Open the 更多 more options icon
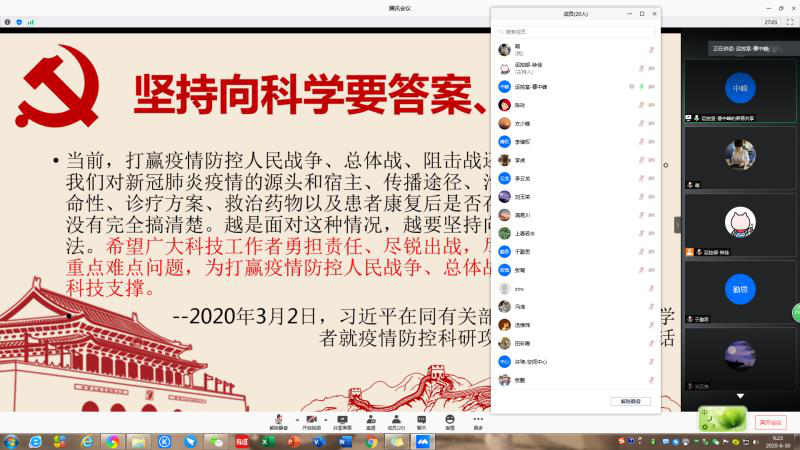This screenshot has height=450, width=800. pyautogui.click(x=478, y=419)
